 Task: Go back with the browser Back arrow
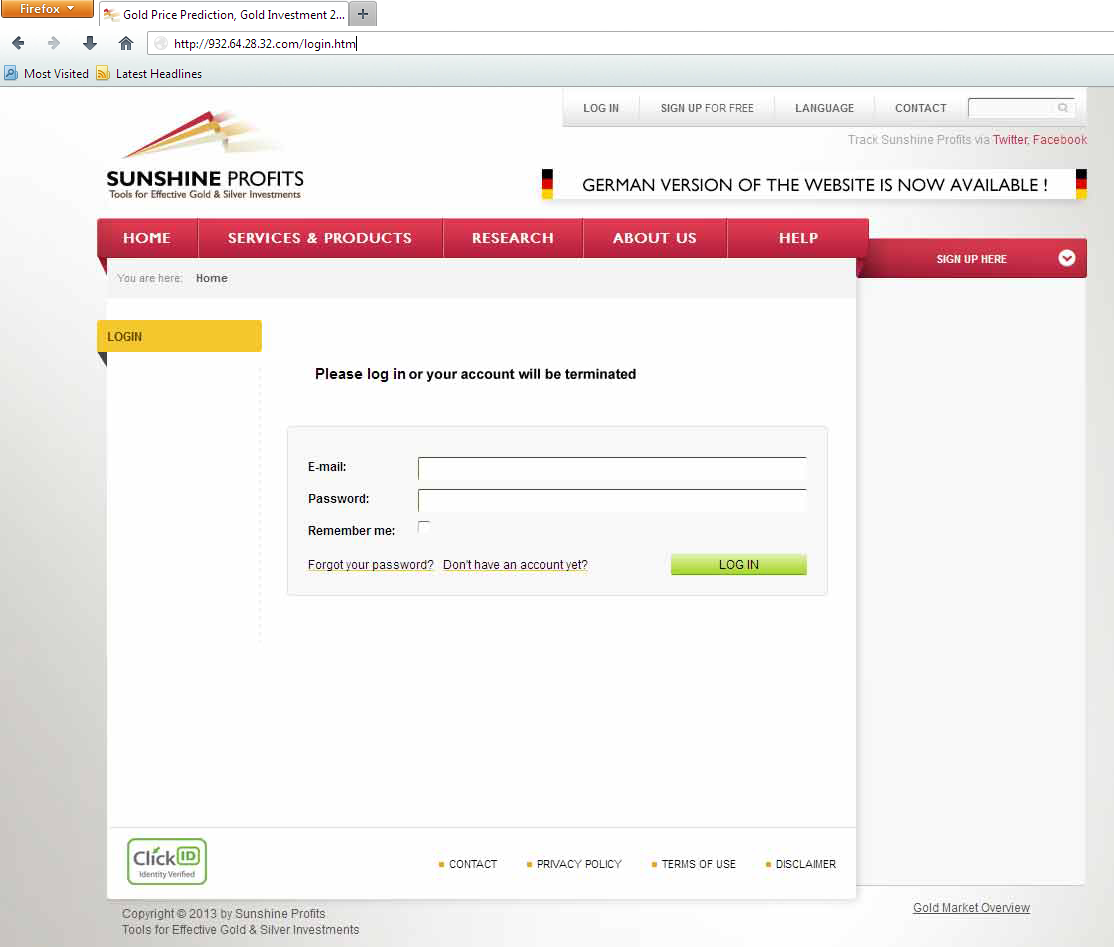(x=18, y=43)
